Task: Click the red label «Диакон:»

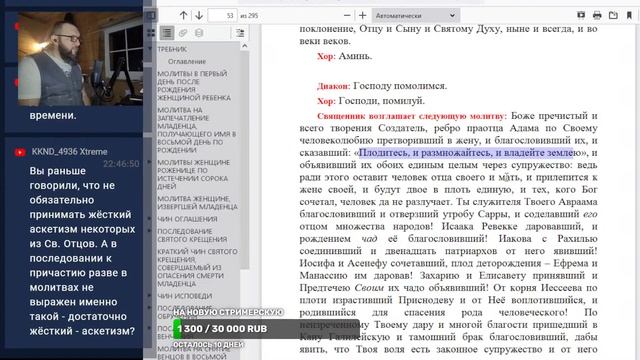Action: coord(333,86)
